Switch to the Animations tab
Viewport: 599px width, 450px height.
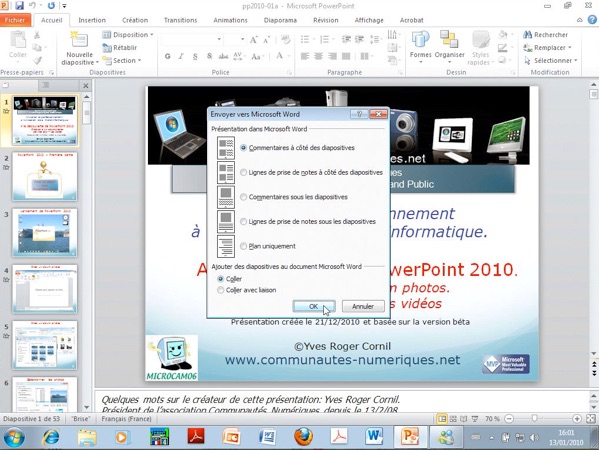(x=230, y=20)
